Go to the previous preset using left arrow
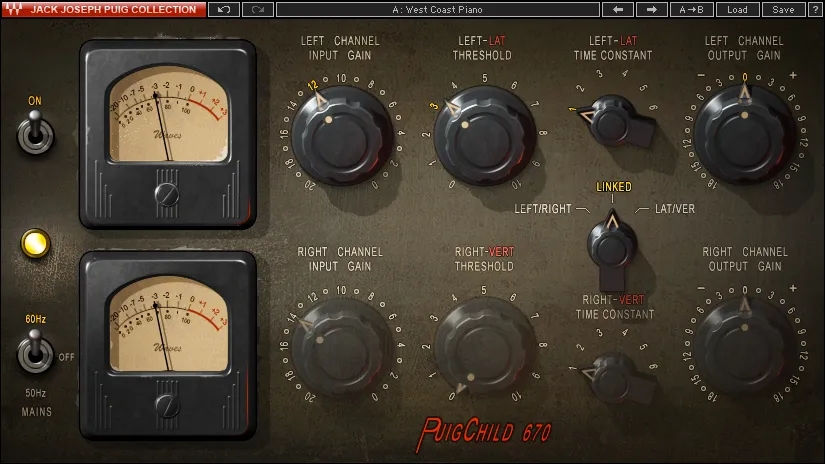This screenshot has width=825, height=464. point(617,9)
